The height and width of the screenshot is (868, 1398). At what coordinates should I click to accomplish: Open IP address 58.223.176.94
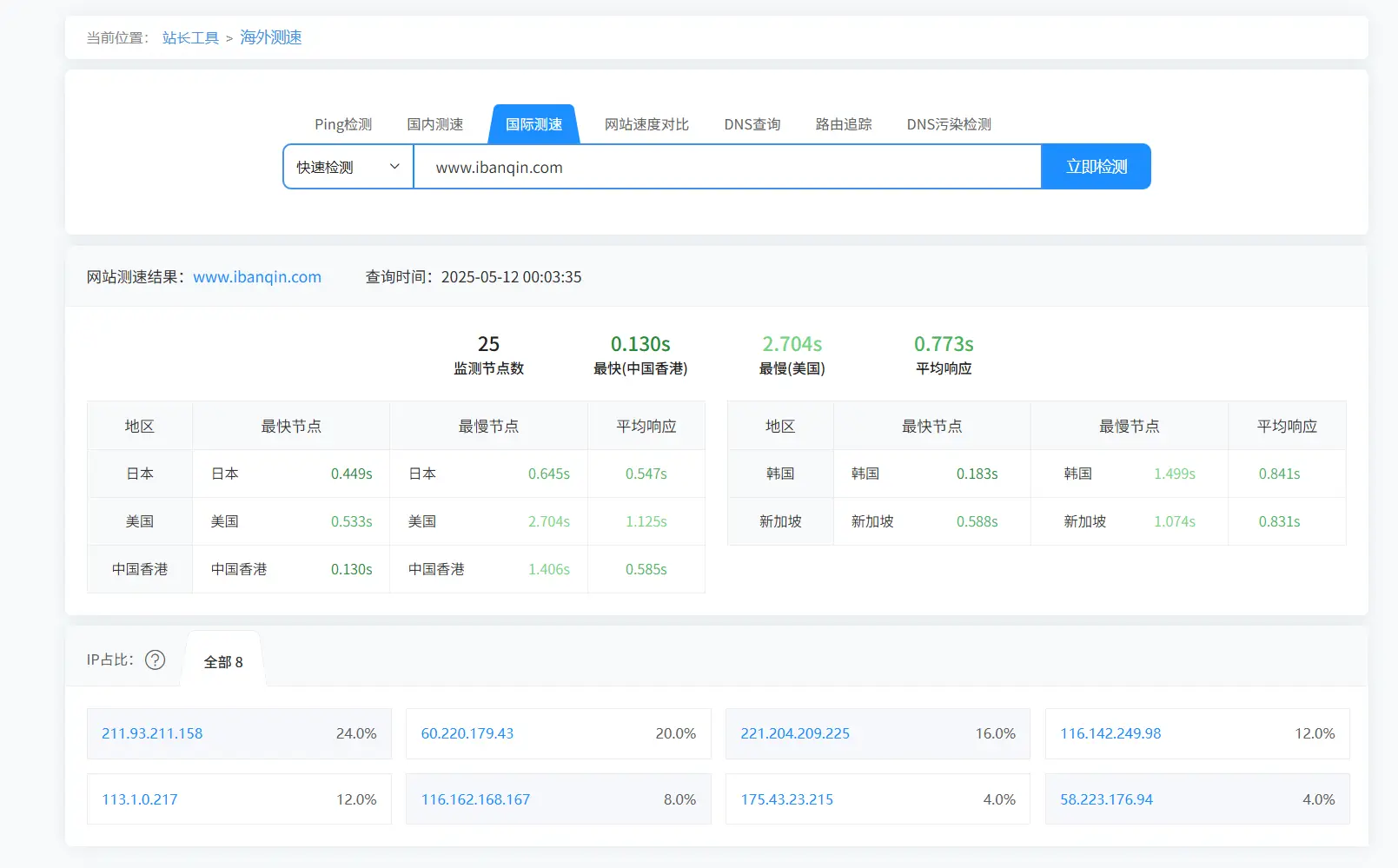point(1106,799)
